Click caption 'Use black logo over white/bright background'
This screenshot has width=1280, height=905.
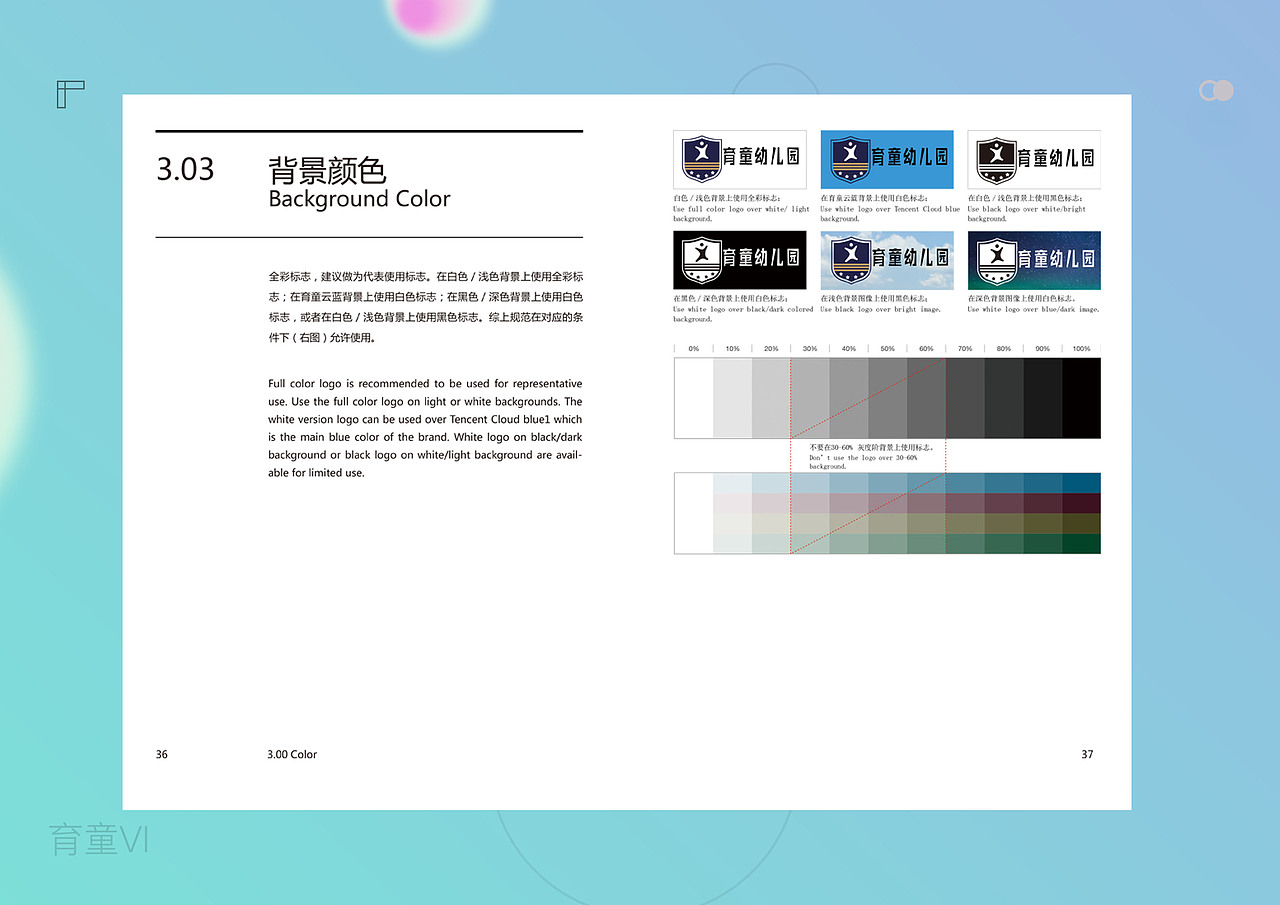tap(1026, 213)
